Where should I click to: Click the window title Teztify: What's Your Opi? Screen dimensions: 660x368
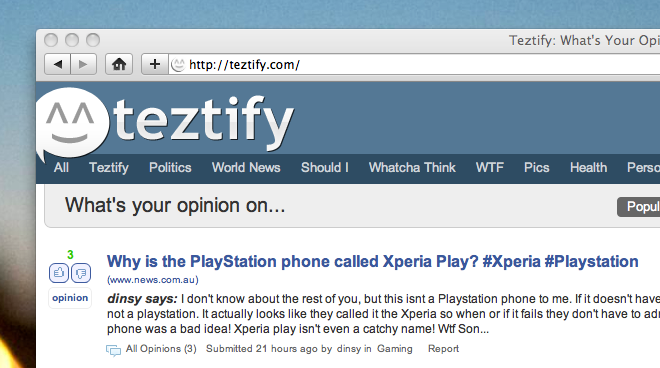(584, 40)
